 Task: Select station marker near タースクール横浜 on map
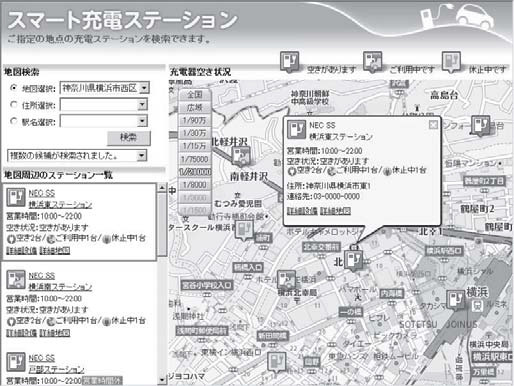point(245,231)
